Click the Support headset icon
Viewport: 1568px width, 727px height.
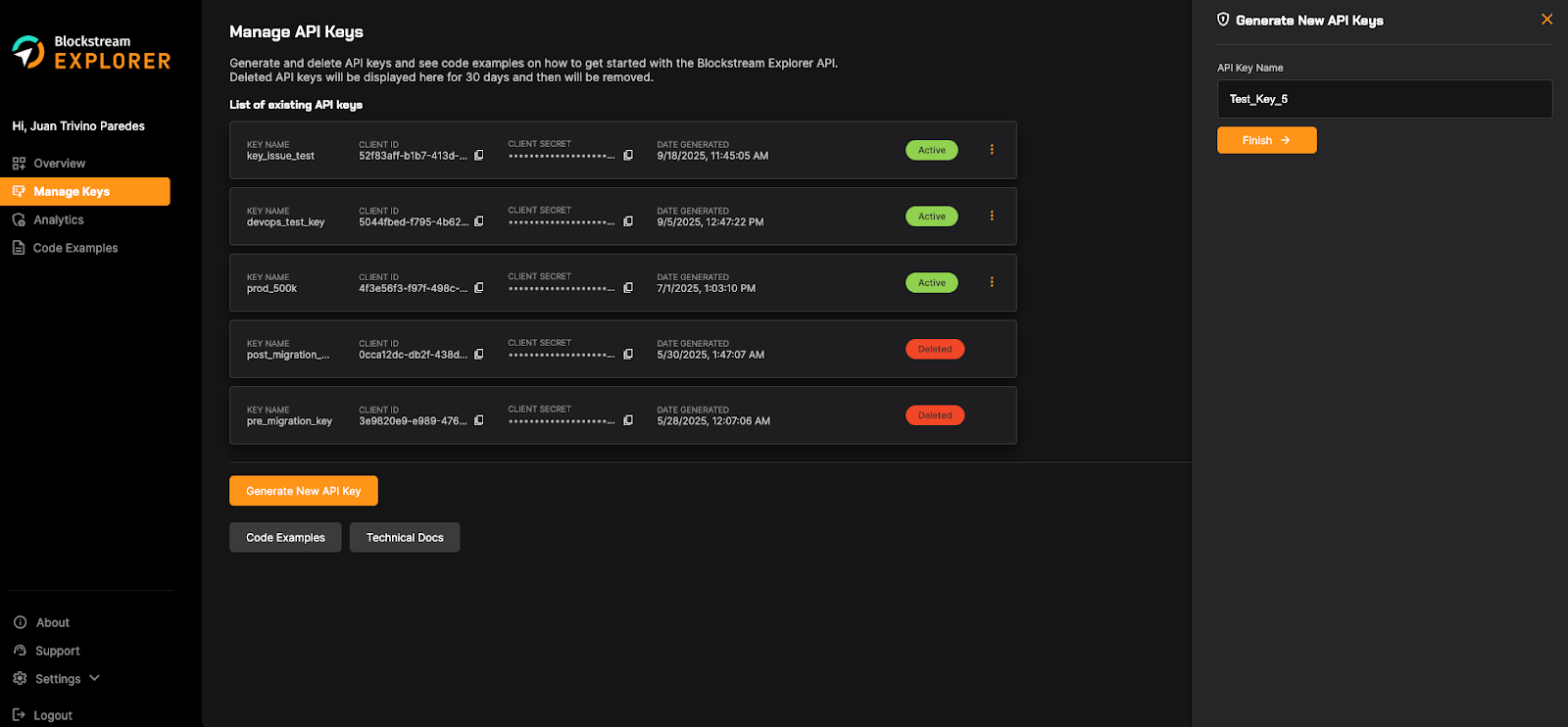click(20, 651)
